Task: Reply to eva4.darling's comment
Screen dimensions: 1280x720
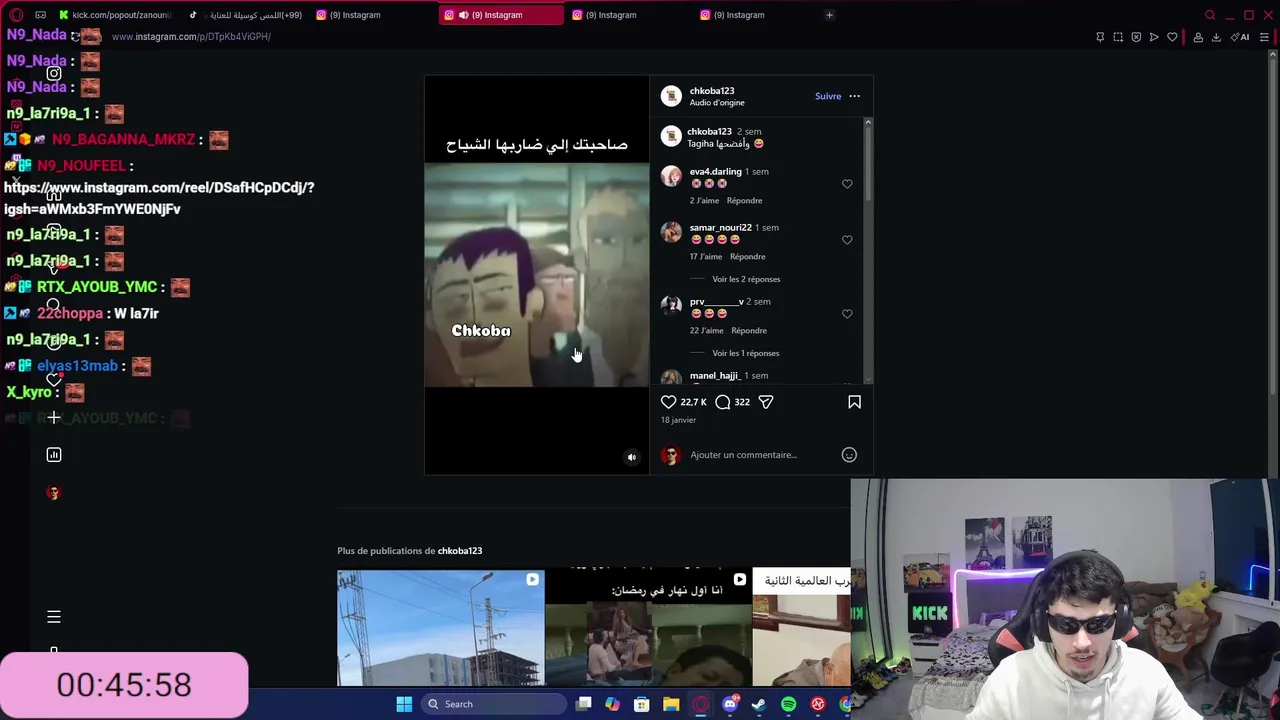Action: [x=744, y=201]
